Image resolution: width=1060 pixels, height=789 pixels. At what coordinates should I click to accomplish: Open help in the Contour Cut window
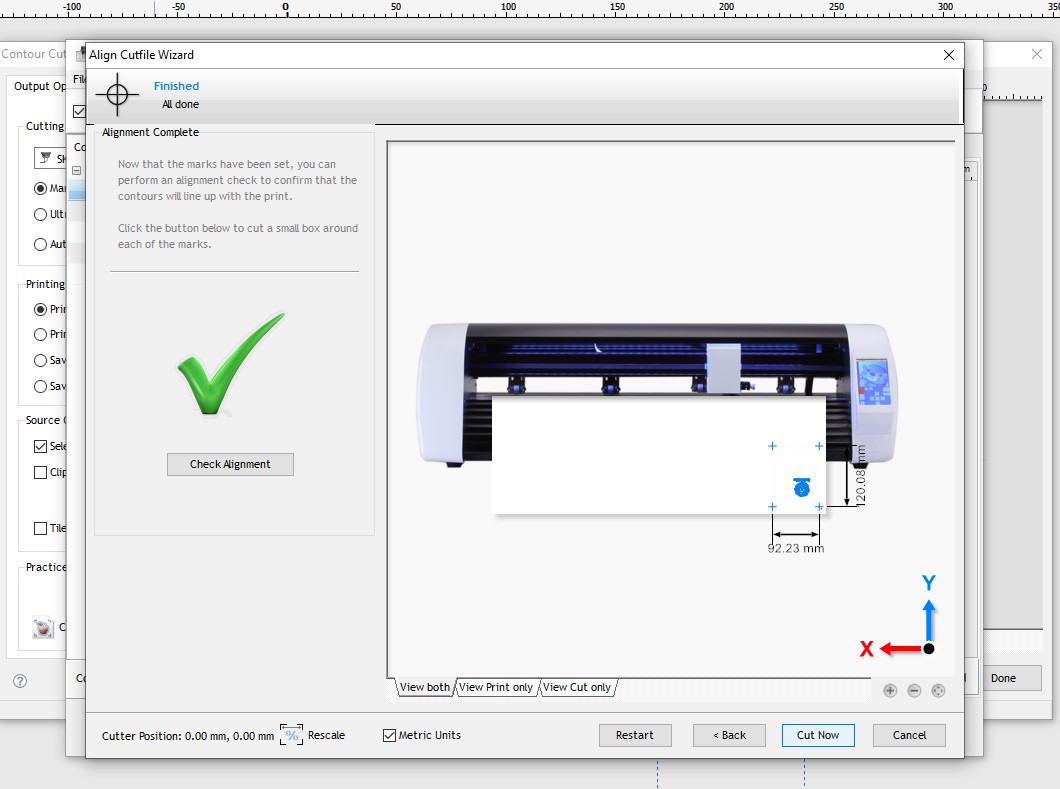click(x=20, y=681)
